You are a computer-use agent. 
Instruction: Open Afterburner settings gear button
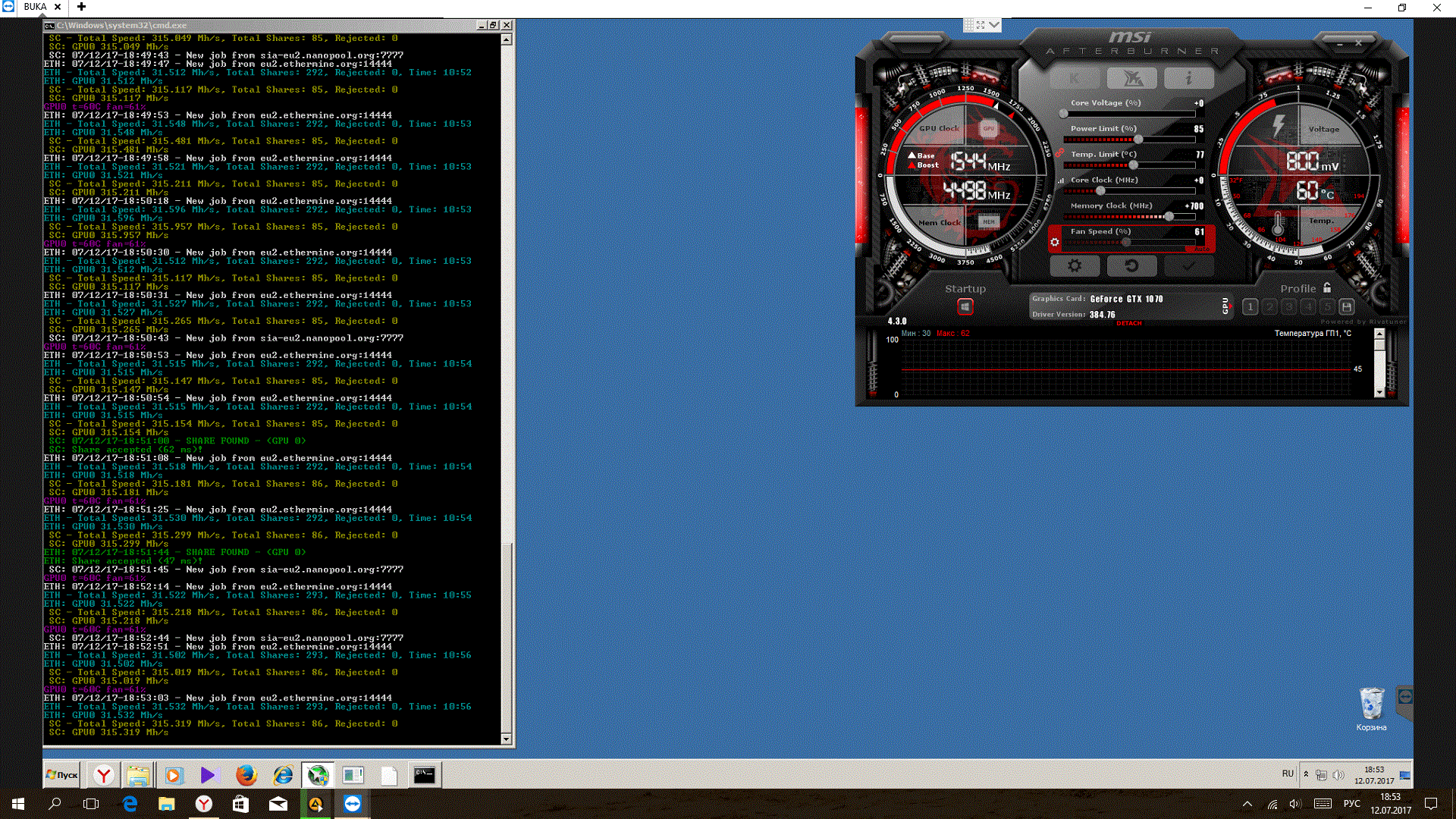pyautogui.click(x=1075, y=265)
